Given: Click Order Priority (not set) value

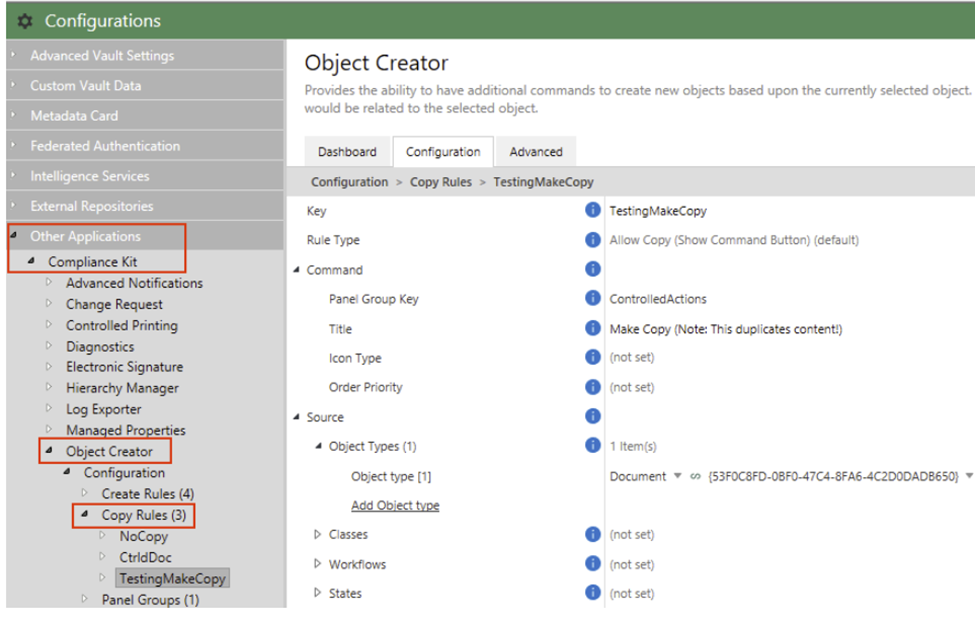Looking at the screenshot, I should pyautogui.click(x=632, y=388).
